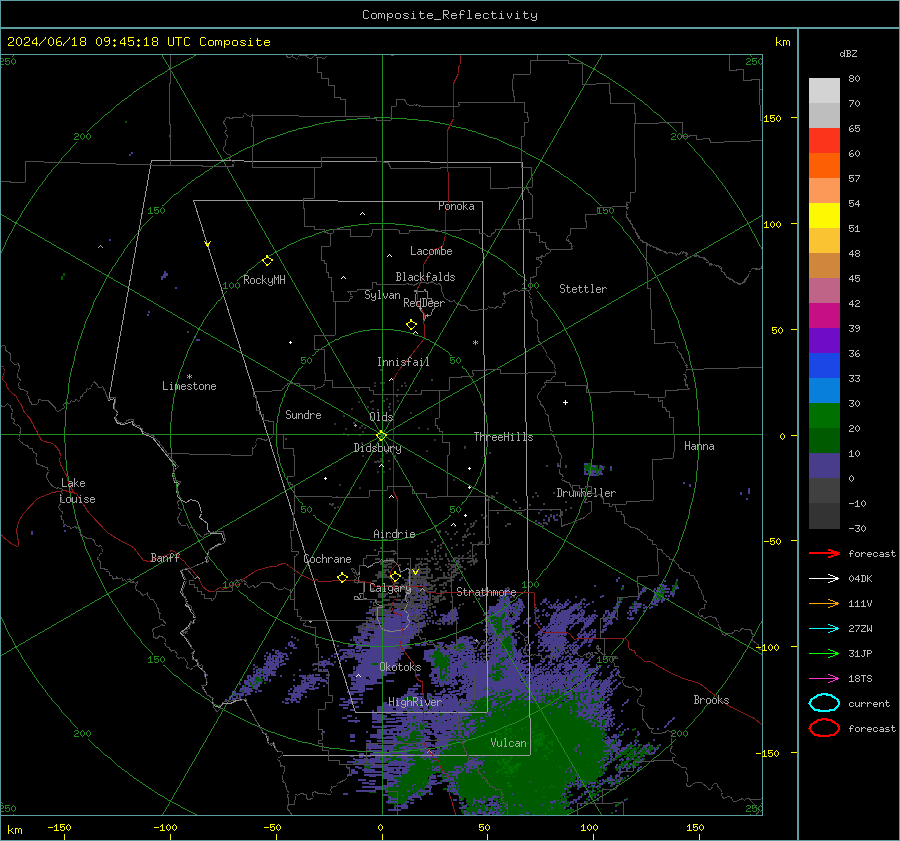Click the km label at bottom left
Viewport: 900px width, 841px height.
point(14,830)
